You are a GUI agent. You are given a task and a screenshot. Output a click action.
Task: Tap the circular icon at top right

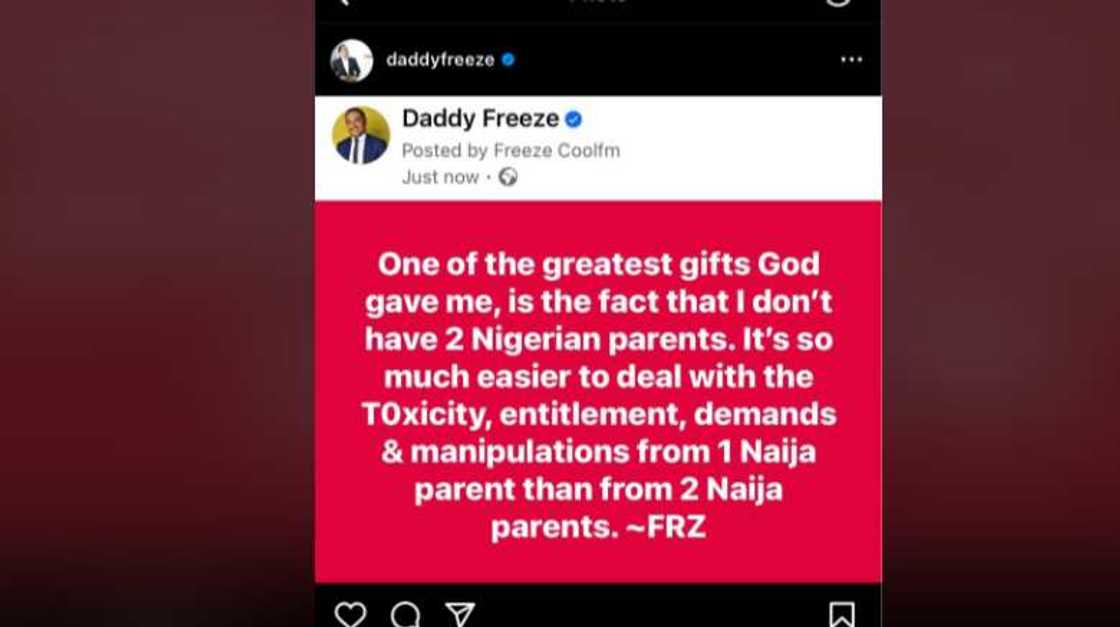tap(838, 3)
